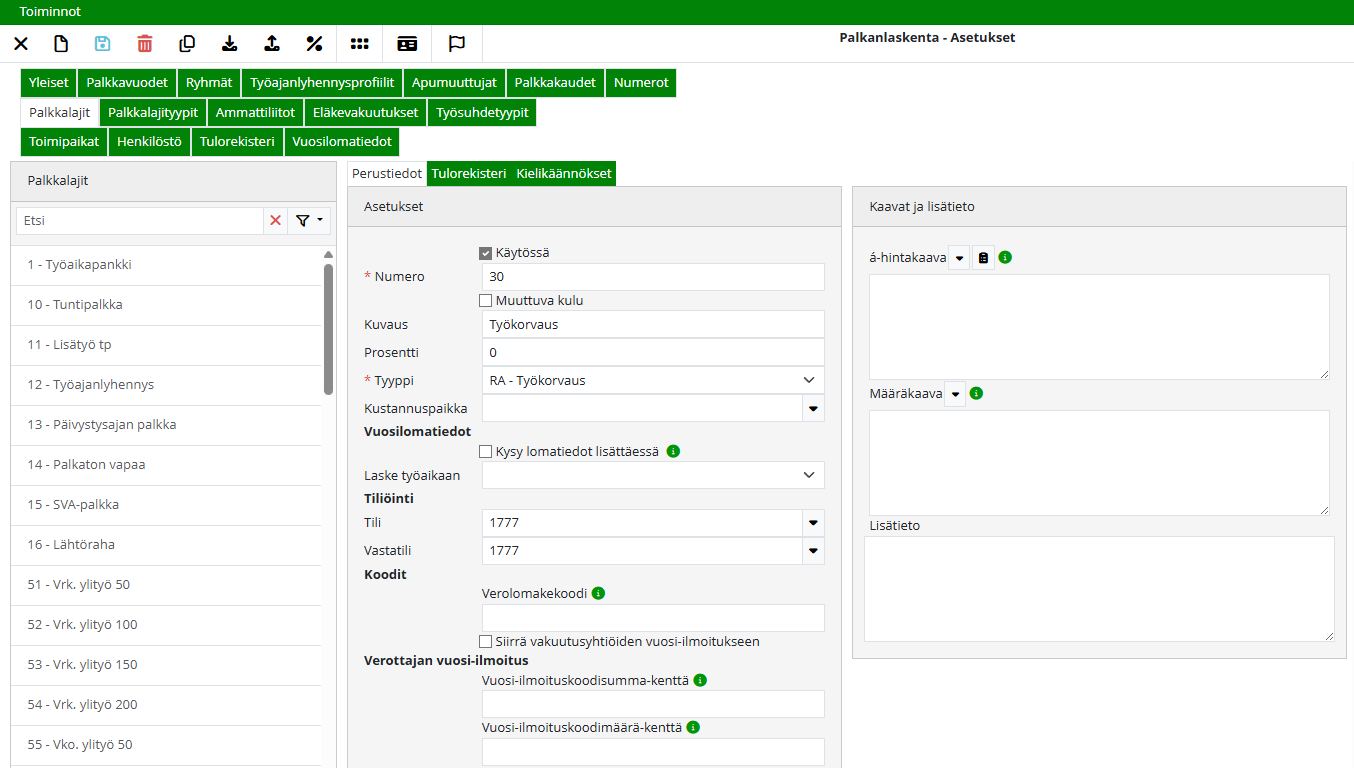
Task: Open the Toiminnot menu
Action: click(50, 12)
